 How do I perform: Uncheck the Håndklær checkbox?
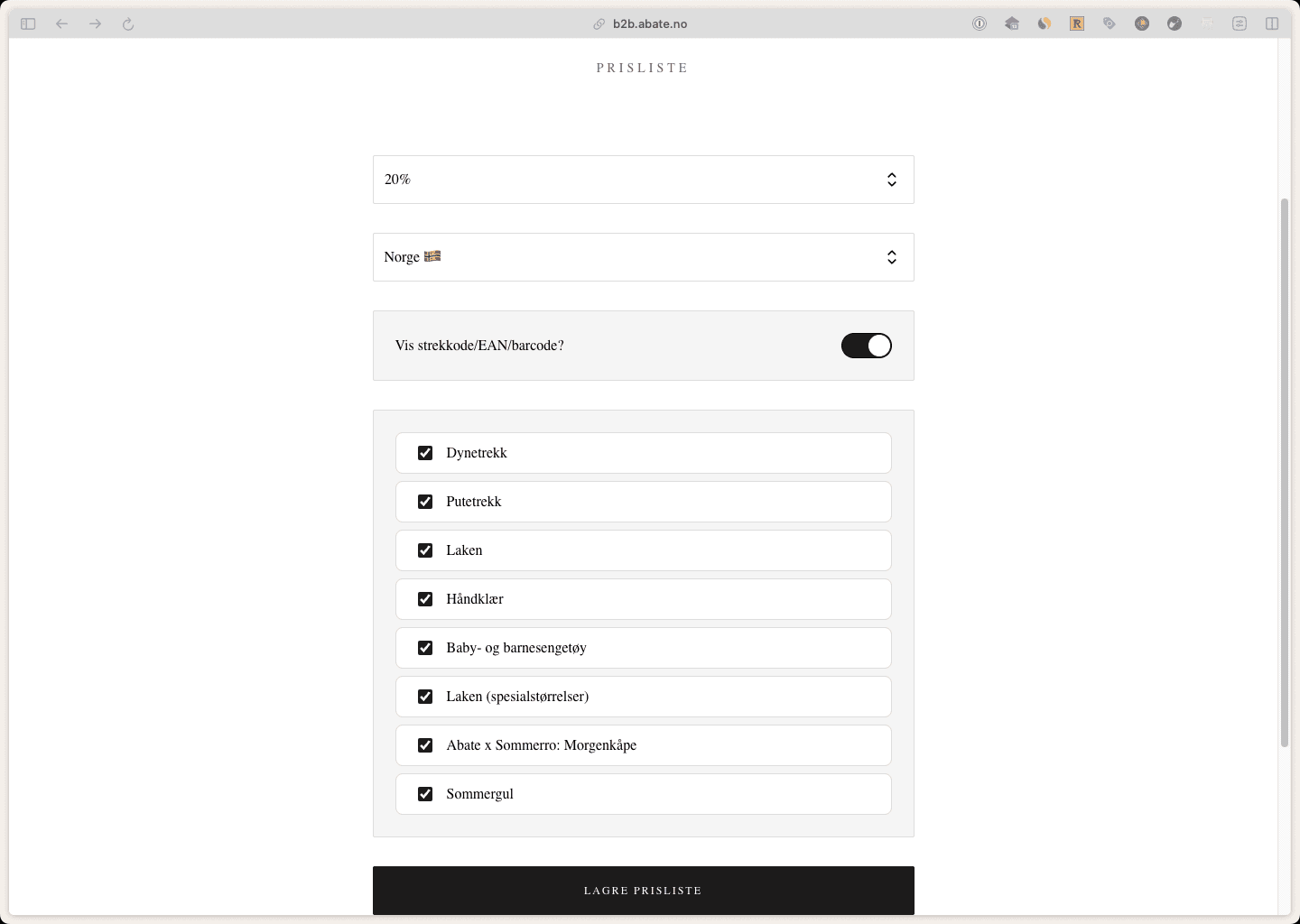[425, 599]
